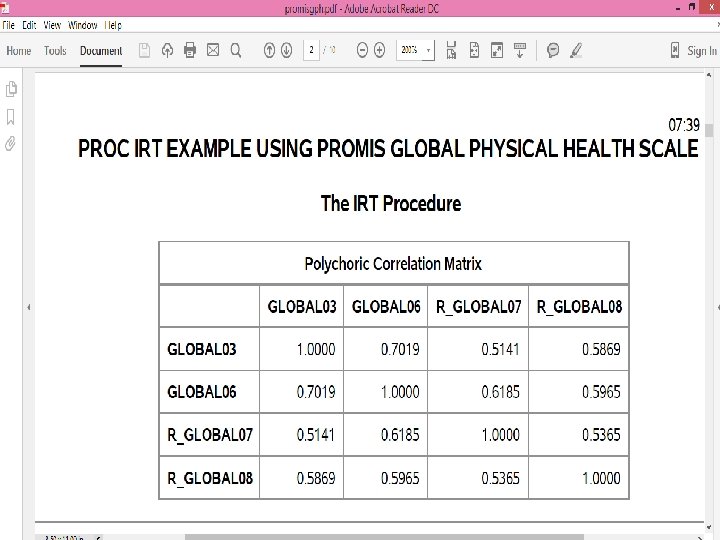Add a comment with the speech bubble icon
The width and height of the screenshot is (720, 540).
point(553,50)
